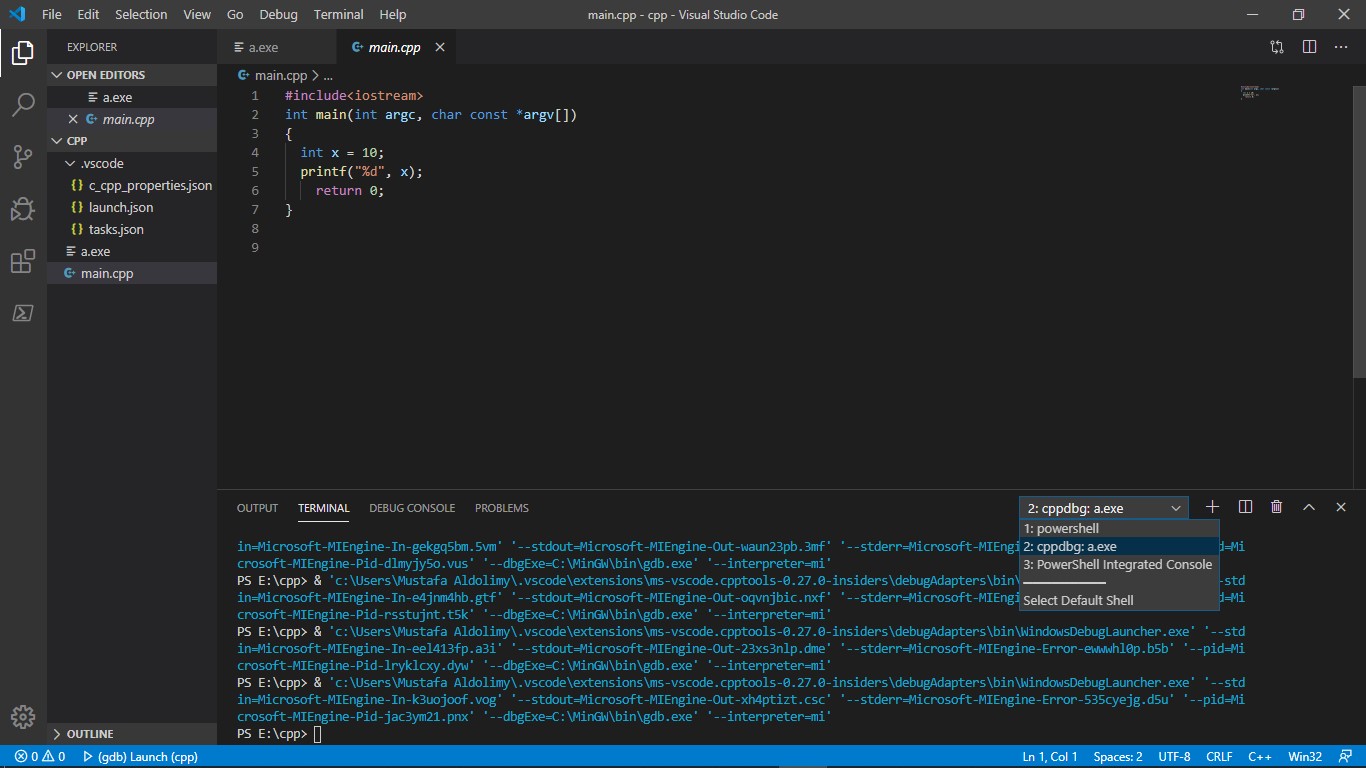The height and width of the screenshot is (768, 1366).
Task: Open the terminal selector dropdown
Action: pos(1103,508)
